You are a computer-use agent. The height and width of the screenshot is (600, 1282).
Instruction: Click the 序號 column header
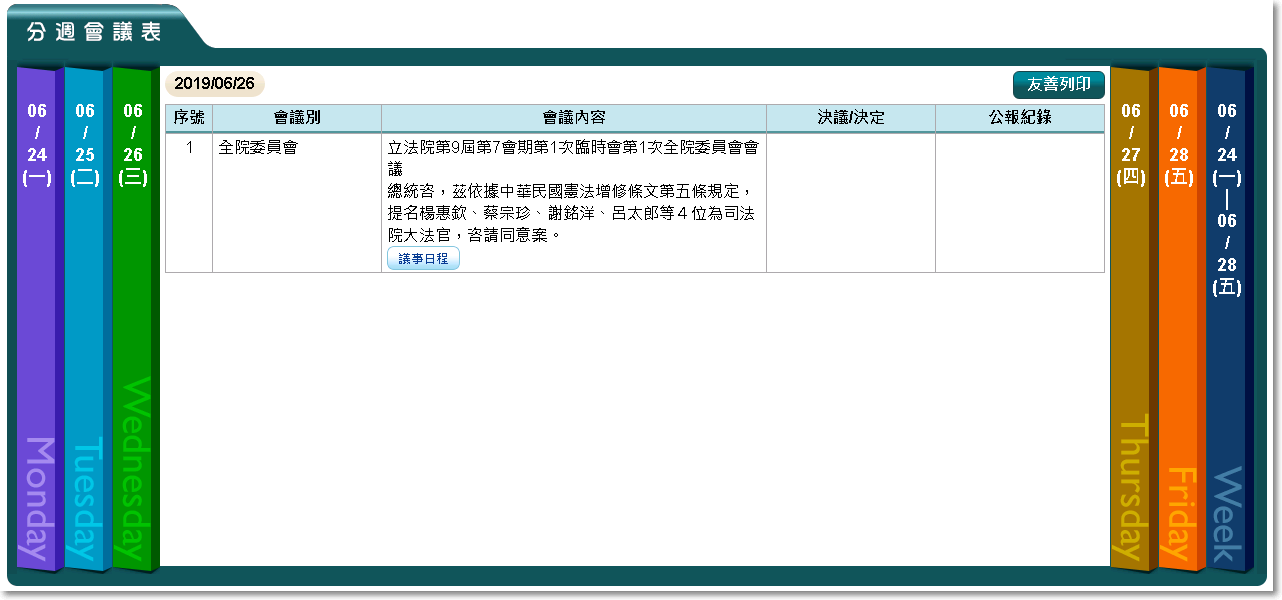(189, 118)
